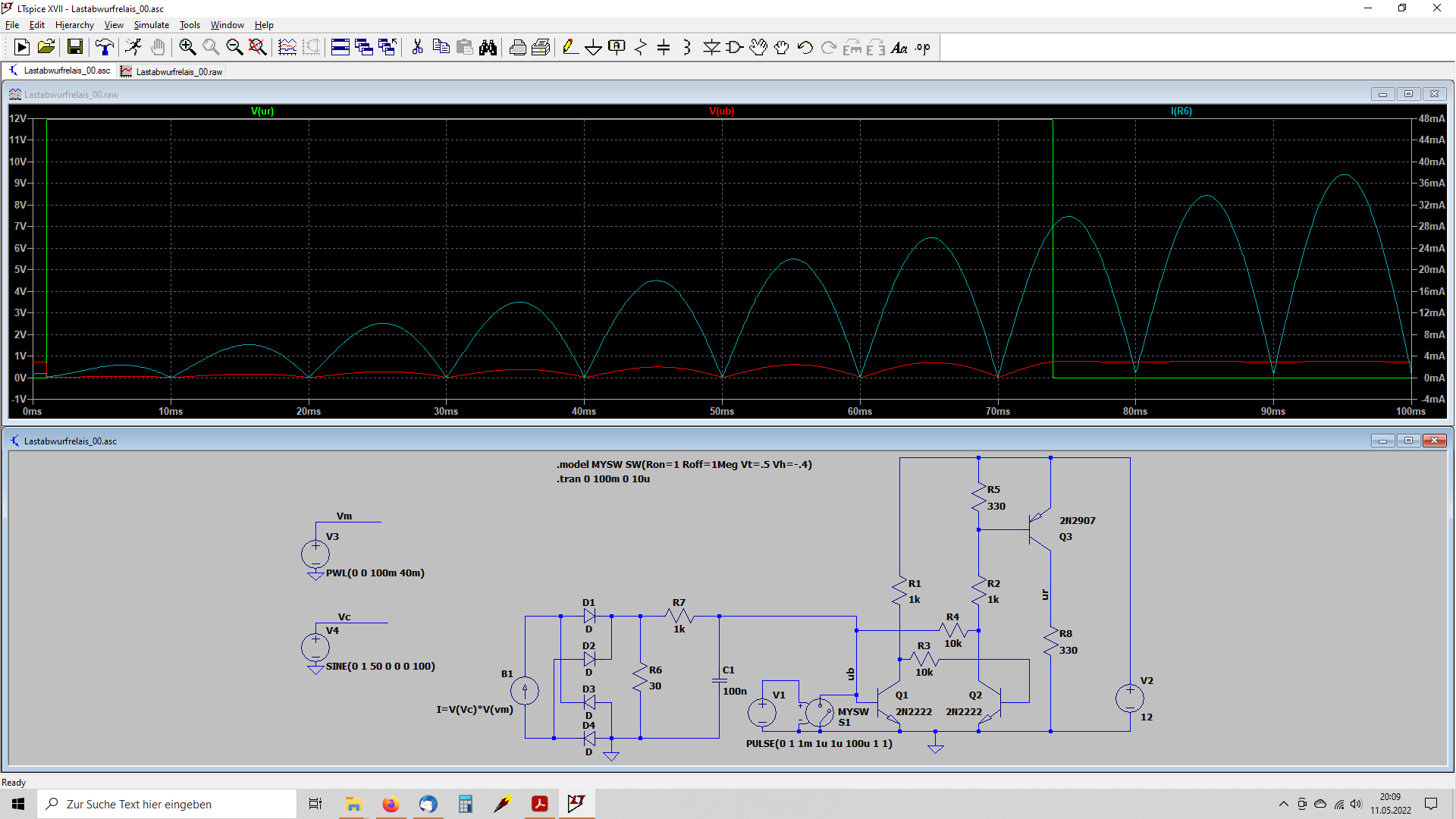Image resolution: width=1456 pixels, height=819 pixels.
Task: Click the Save floppy disk icon
Action: (x=74, y=48)
